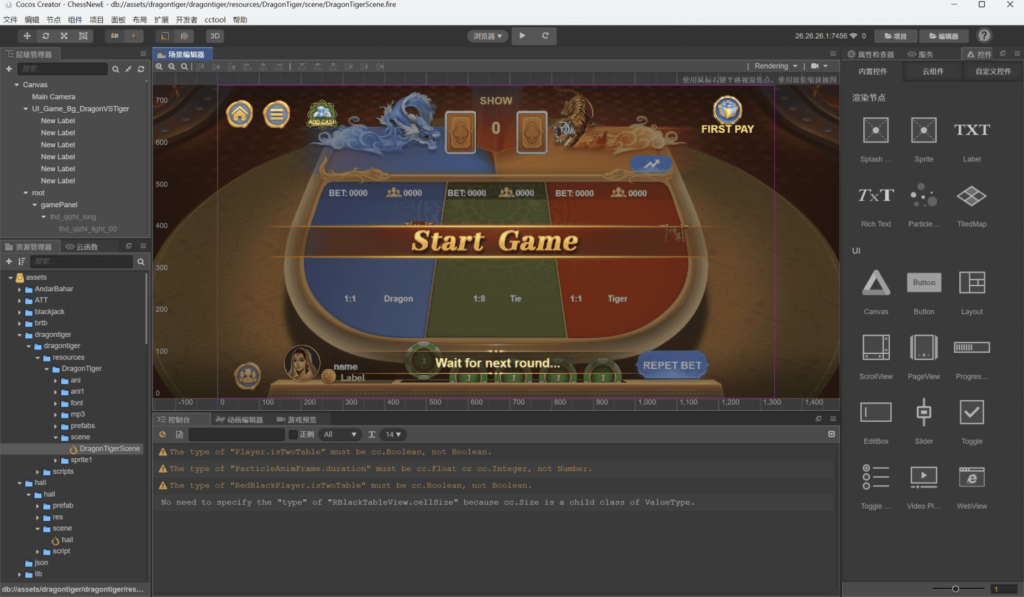Select the TiledMap node type
1024x597 pixels.
click(x=971, y=195)
